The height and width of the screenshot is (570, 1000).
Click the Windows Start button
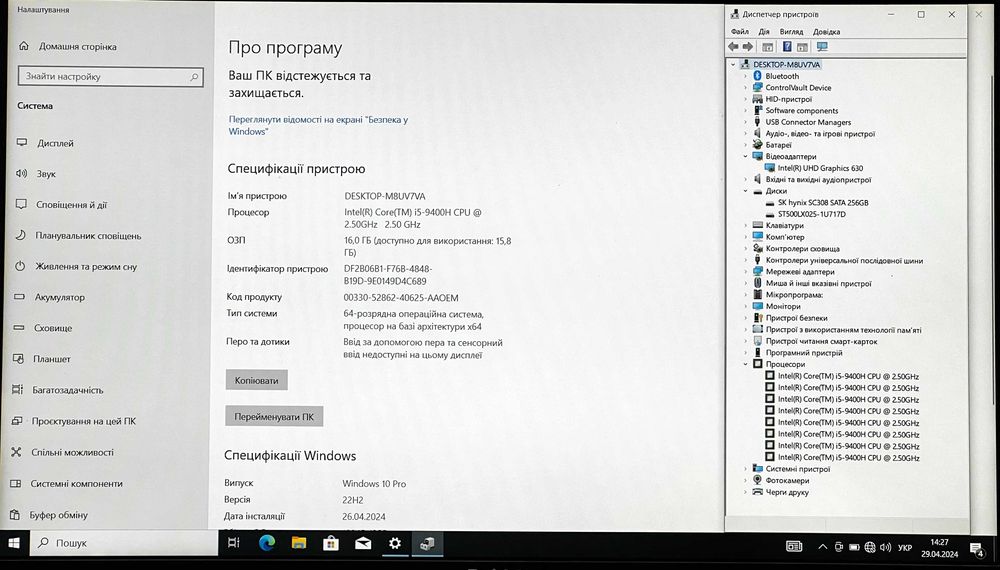[13, 543]
